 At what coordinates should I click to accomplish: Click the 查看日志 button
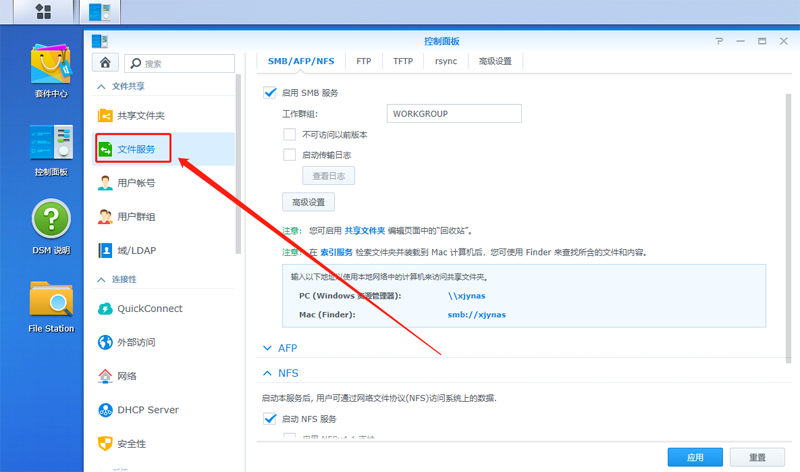point(329,176)
